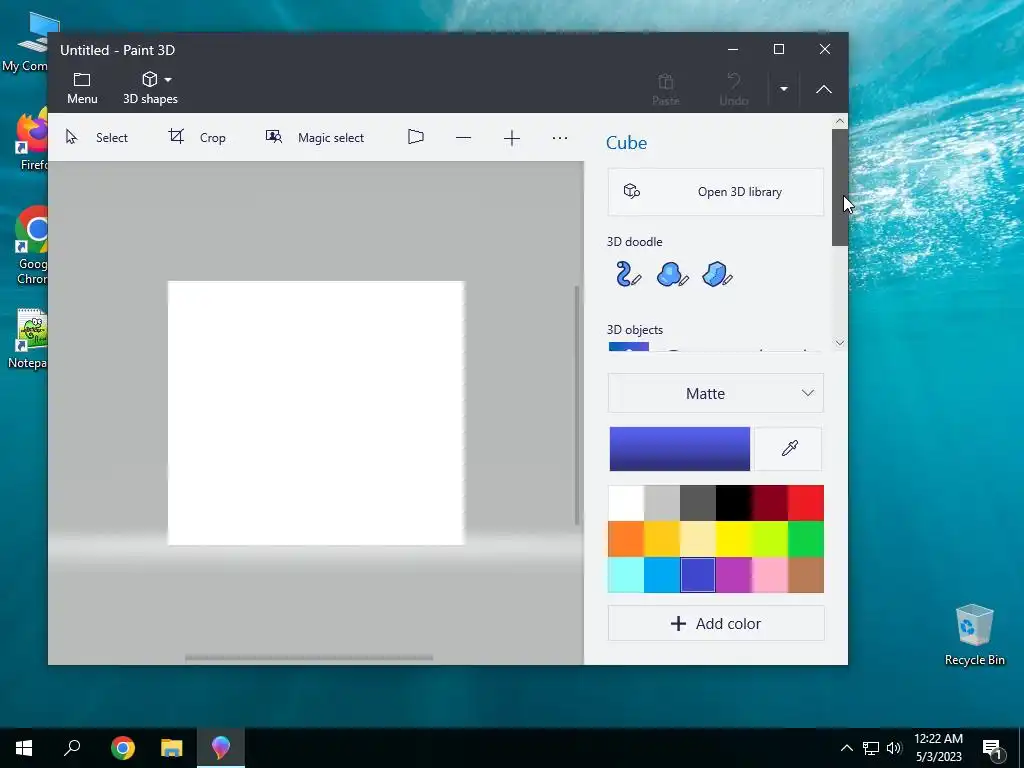Screen dimensions: 1024x768
Task: Select the light gray color swatch
Action: tap(662, 503)
